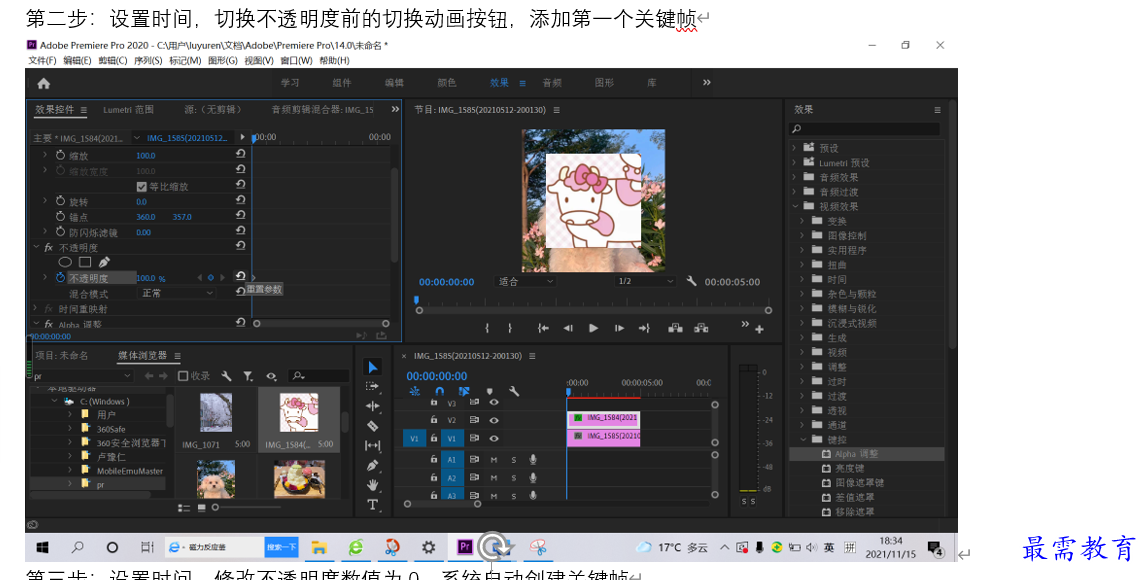This screenshot has width=1144, height=580.
Task: Click the Lift button in Program monitor
Action: 676,328
